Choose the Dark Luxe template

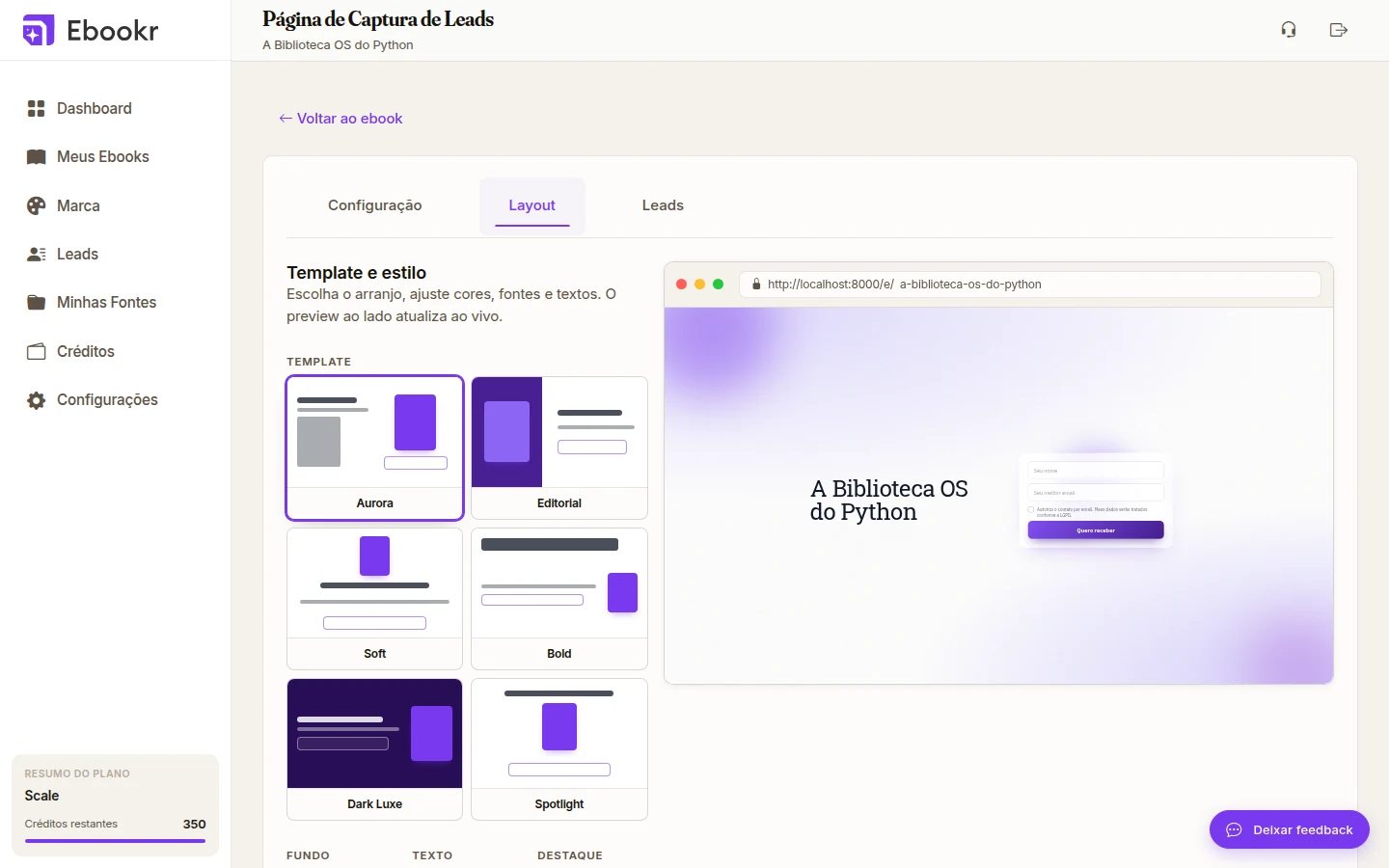tap(375, 749)
